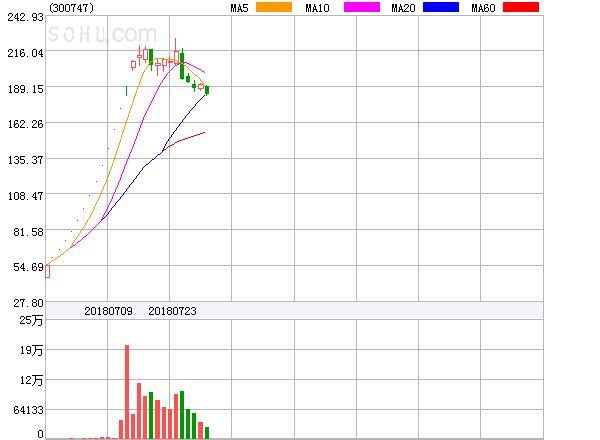Image resolution: width=600 pixels, height=440 pixels.
Task: Click the end of the red MA60 line
Action: 204,132
